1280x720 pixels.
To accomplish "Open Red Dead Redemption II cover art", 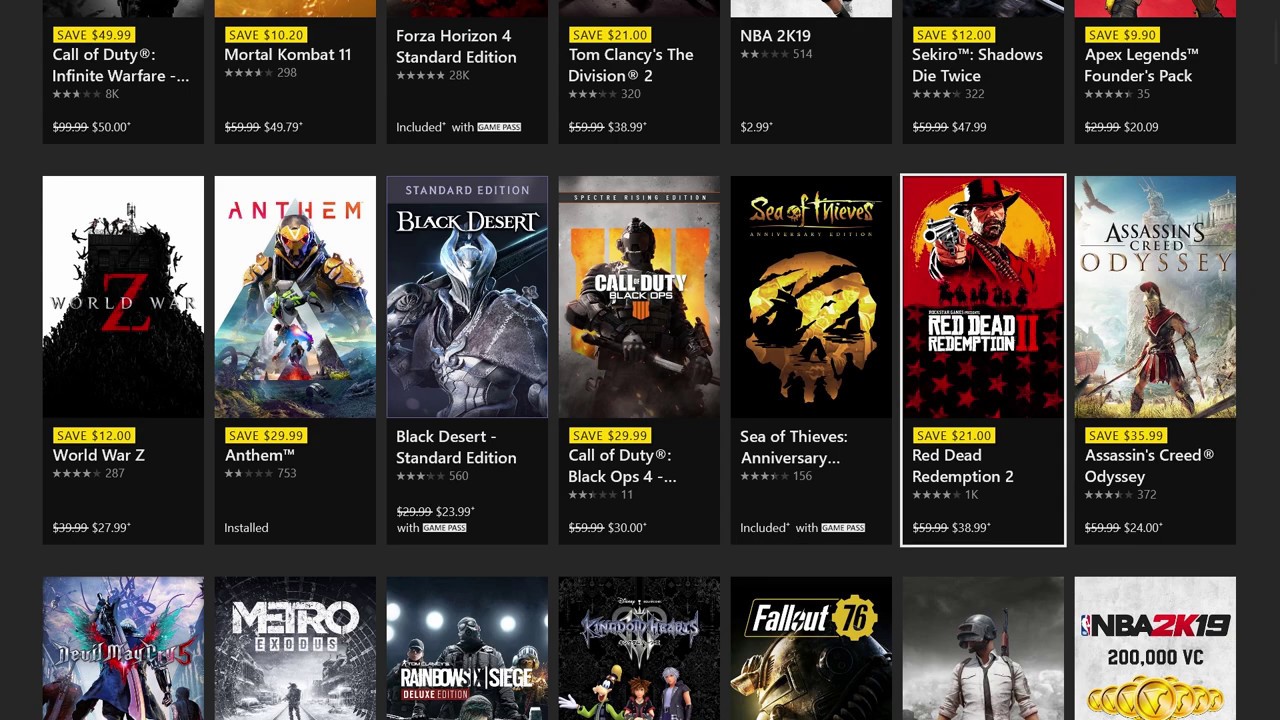I will pyautogui.click(x=983, y=297).
